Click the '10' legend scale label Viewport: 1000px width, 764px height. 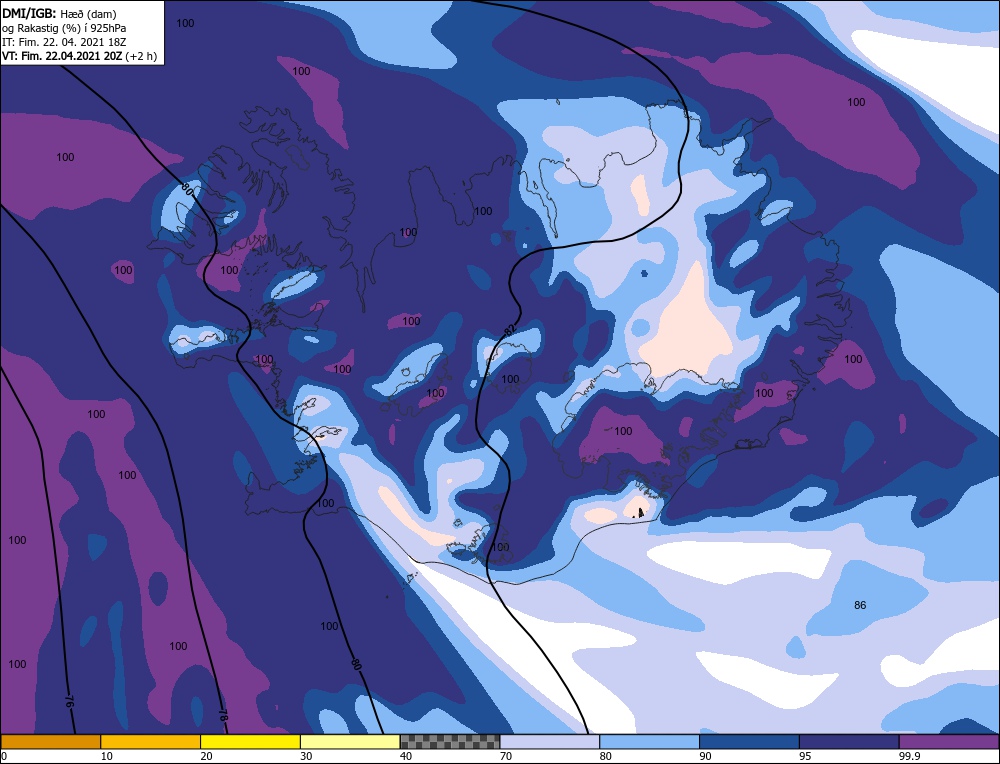tap(107, 756)
